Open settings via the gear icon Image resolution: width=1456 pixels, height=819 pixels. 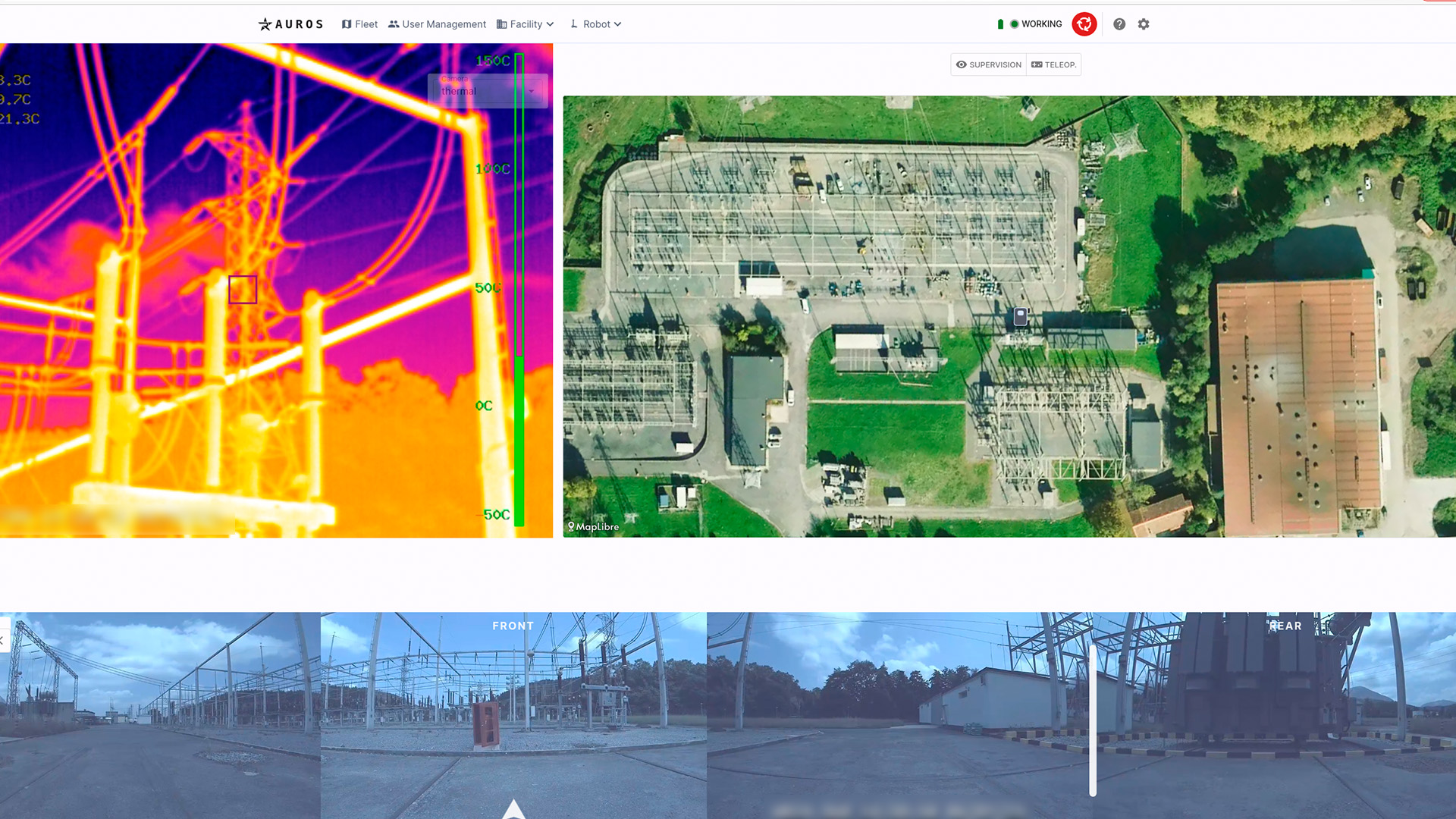1144,24
